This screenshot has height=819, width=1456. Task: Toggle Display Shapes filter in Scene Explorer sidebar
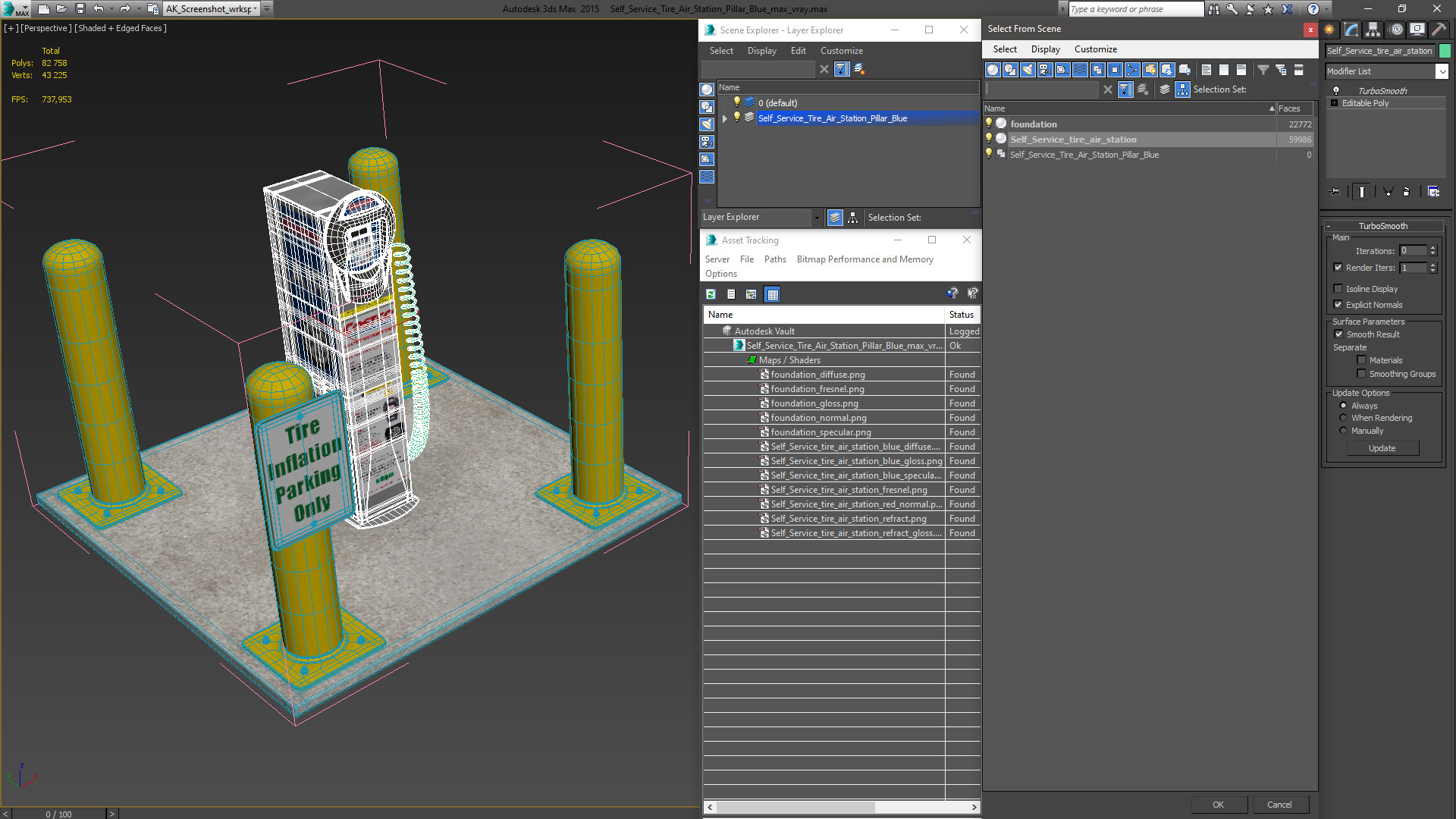point(707,107)
